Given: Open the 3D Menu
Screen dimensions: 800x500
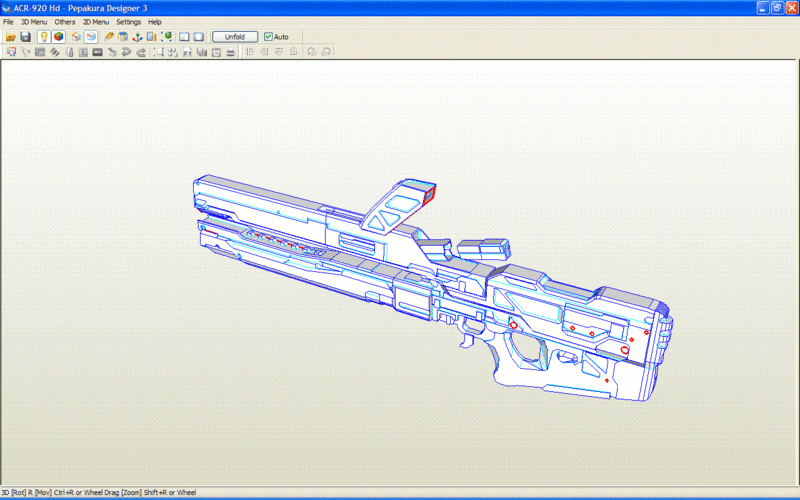Looking at the screenshot, I should 33,21.
